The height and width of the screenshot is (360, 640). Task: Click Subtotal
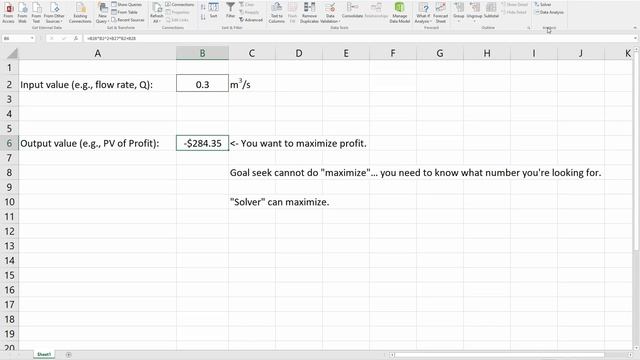click(x=491, y=11)
